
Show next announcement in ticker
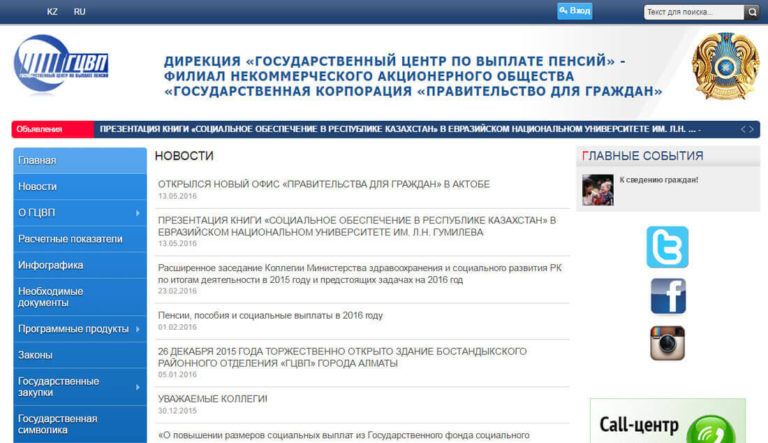click(x=753, y=129)
